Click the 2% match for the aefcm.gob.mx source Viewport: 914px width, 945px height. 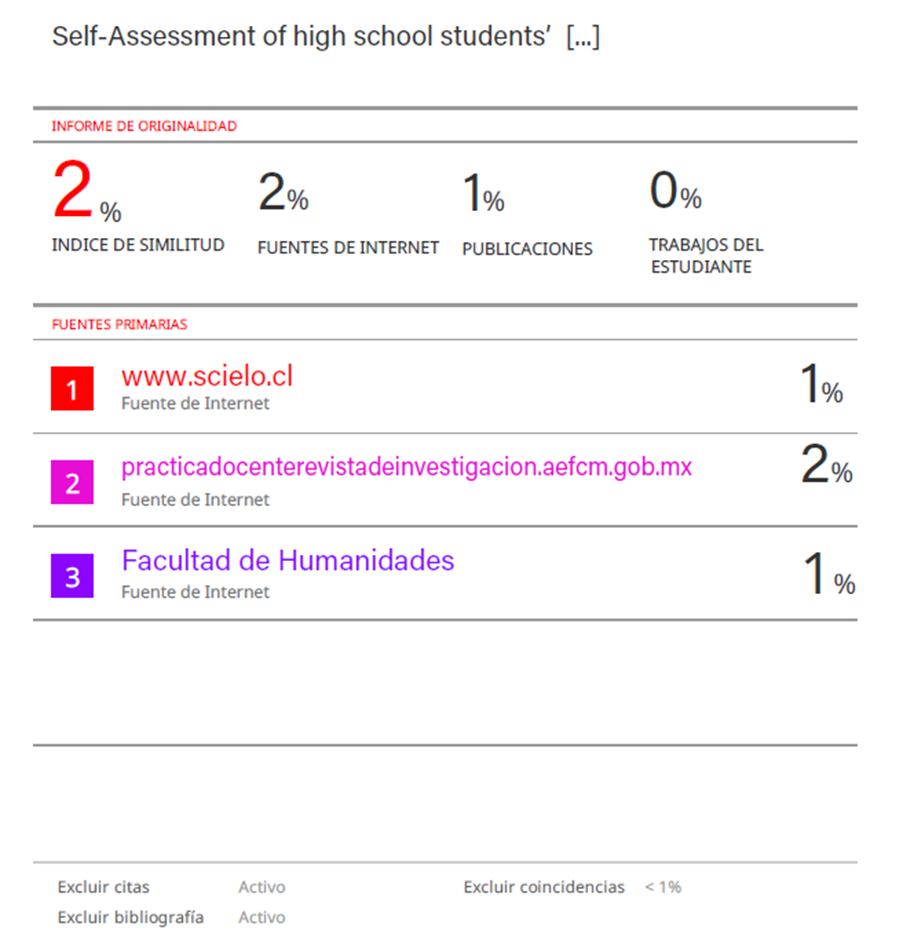(826, 467)
